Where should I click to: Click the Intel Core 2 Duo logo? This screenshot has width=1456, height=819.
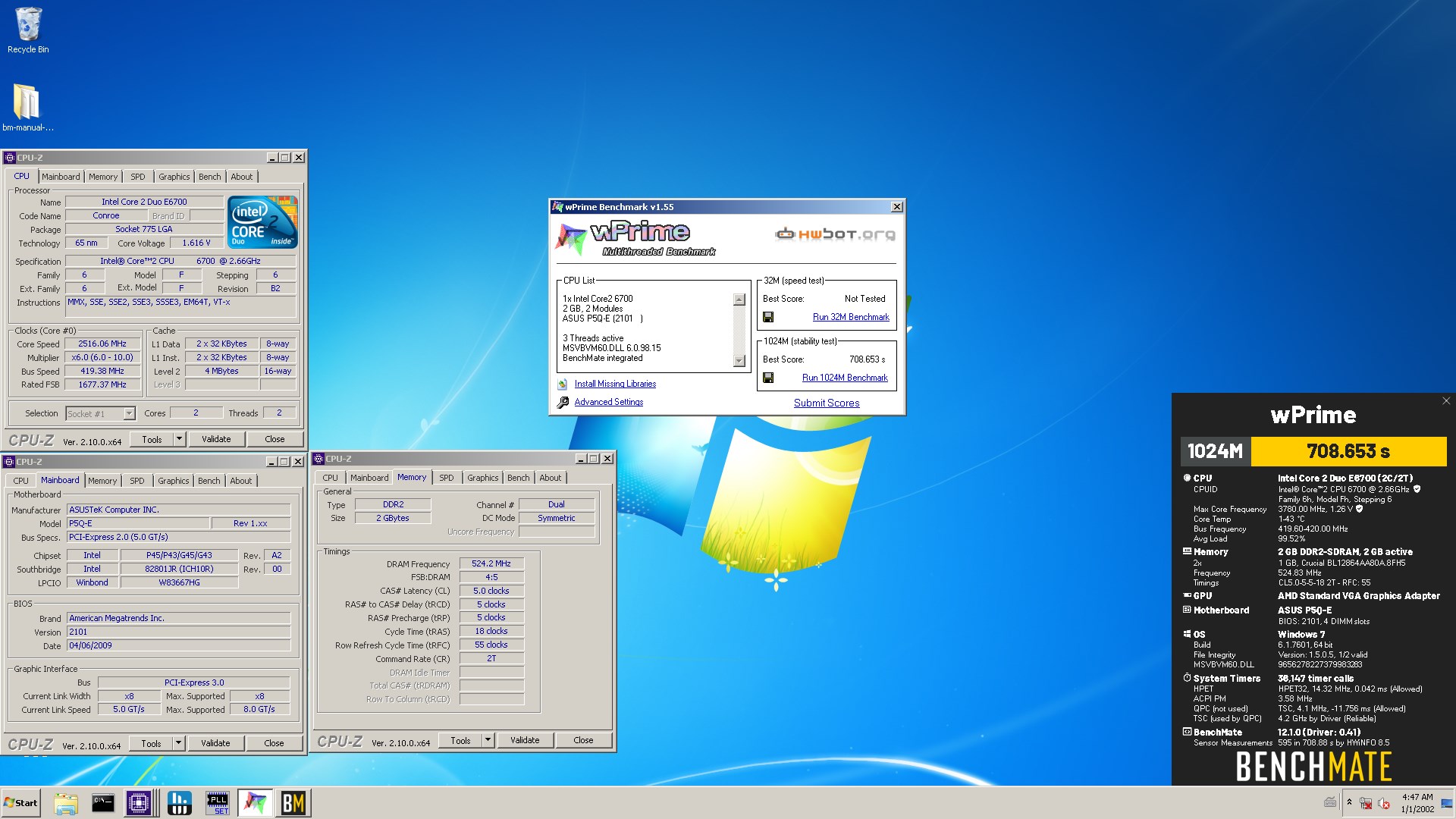(x=263, y=222)
